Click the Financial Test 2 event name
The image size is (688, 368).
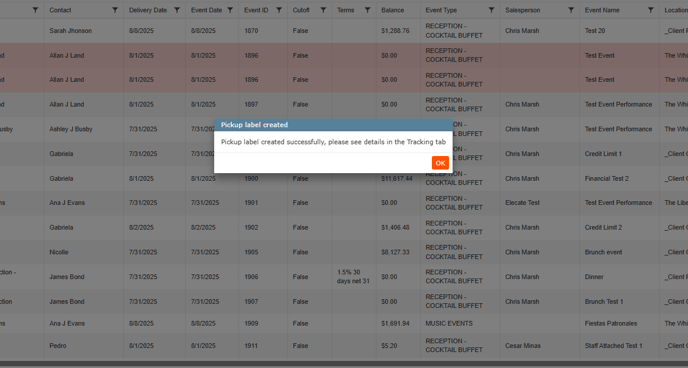[x=606, y=179]
